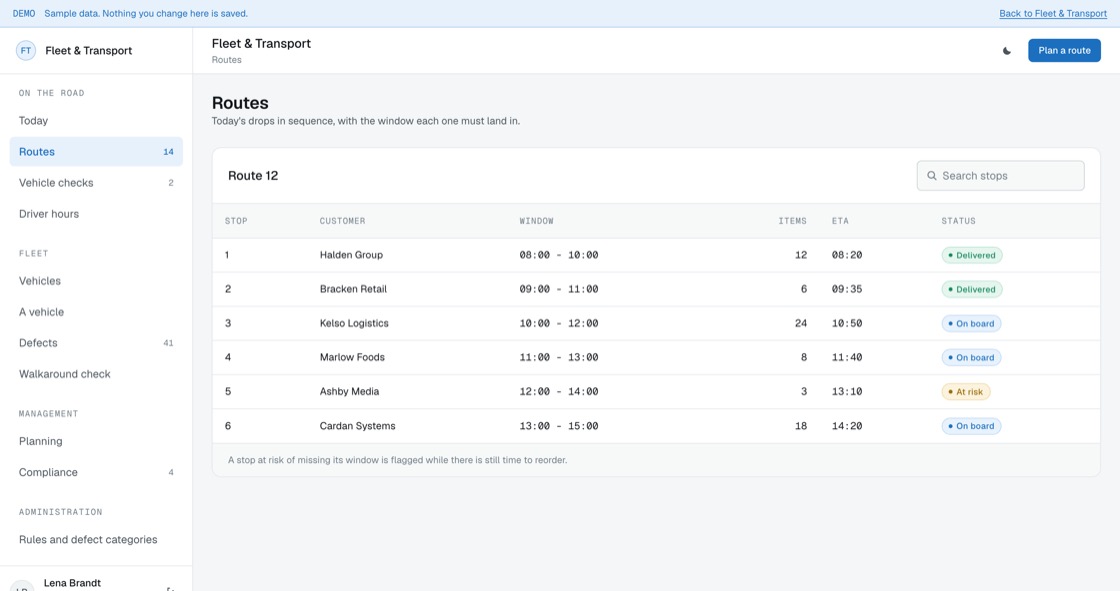Click the DEMO label in the top banner
Viewport: 1120px width, 591px height.
click(24, 14)
